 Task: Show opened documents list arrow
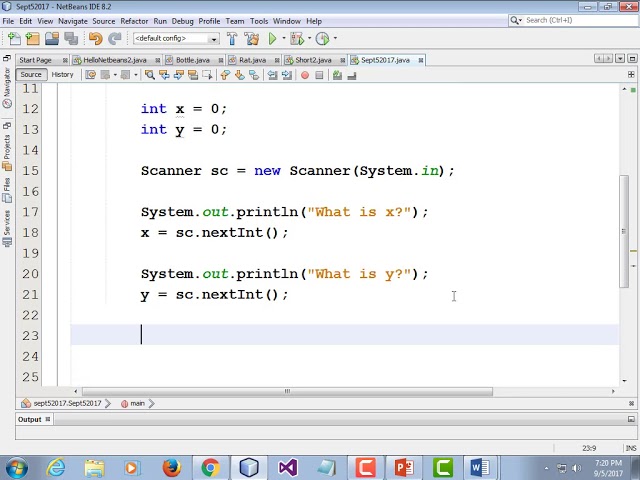[x=620, y=59]
